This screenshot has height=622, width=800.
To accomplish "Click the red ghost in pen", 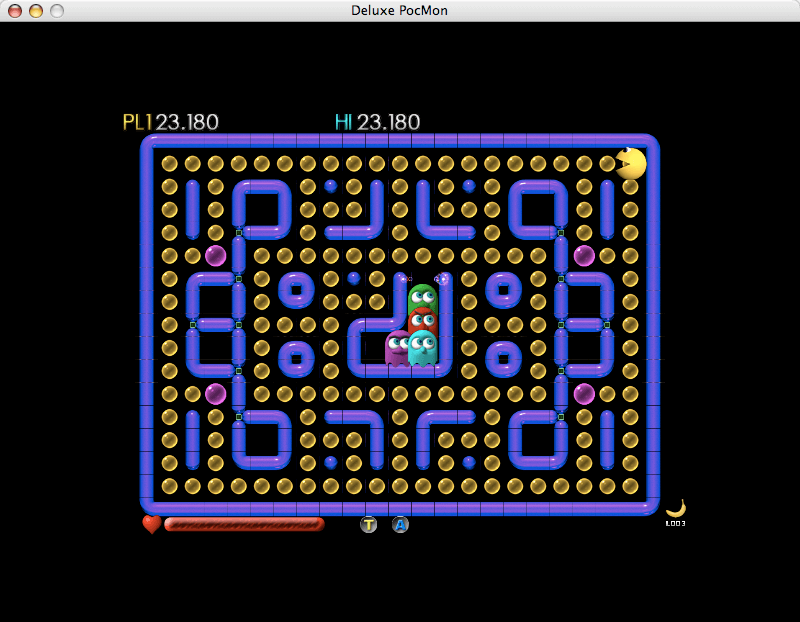I will click(423, 320).
